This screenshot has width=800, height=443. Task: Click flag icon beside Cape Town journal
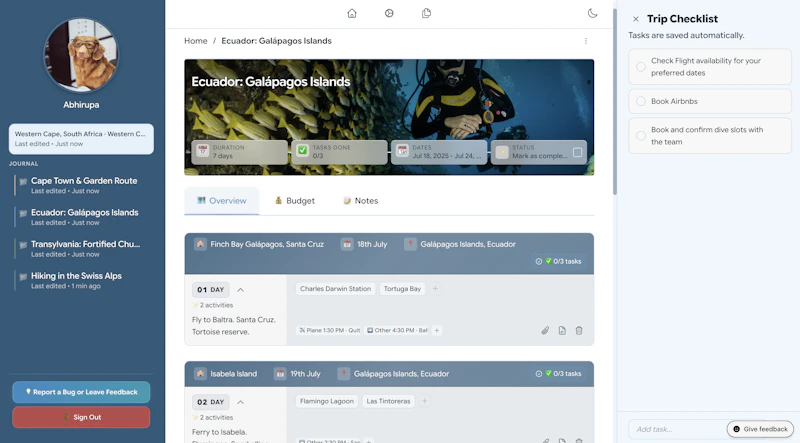(x=23, y=182)
